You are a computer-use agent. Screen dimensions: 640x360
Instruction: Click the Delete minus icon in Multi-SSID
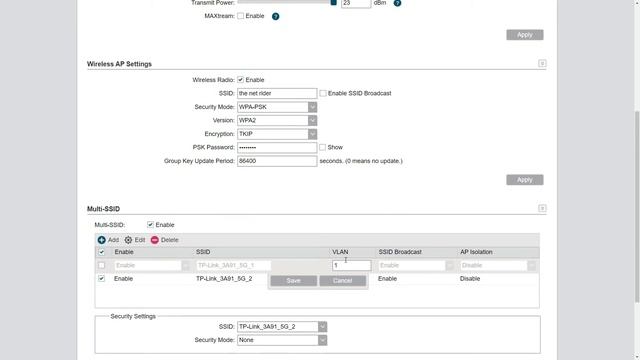[155, 240]
